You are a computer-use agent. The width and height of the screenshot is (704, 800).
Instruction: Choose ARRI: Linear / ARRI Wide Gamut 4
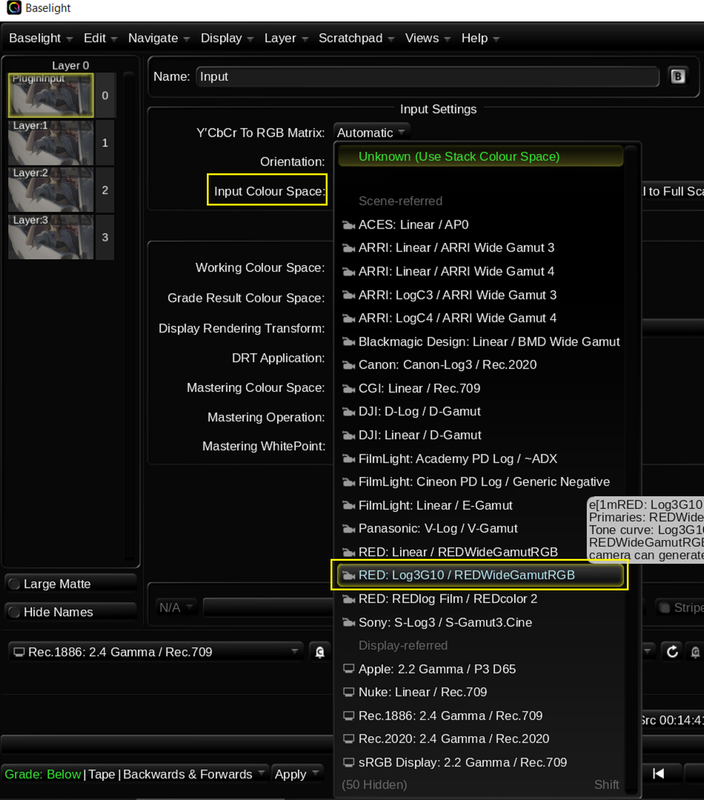point(481,271)
